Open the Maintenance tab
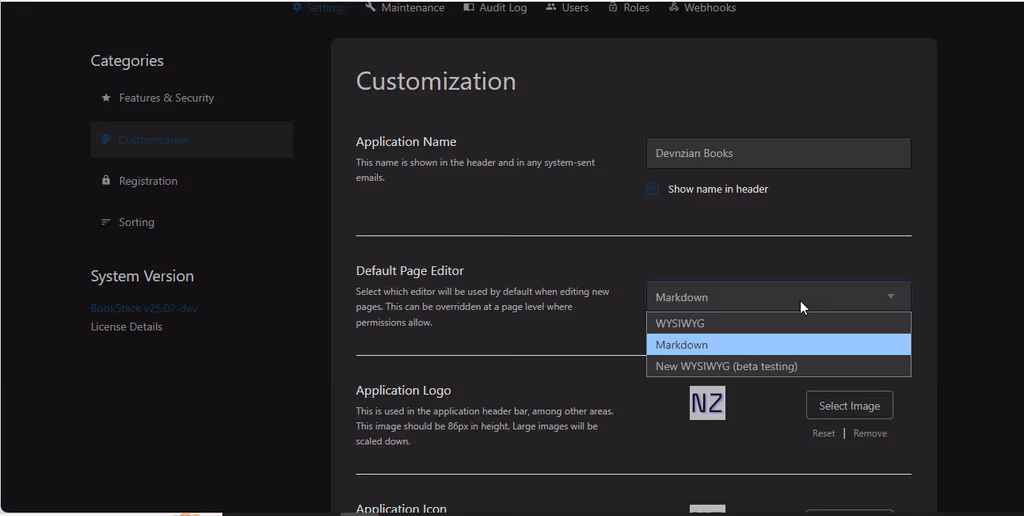 [x=405, y=7]
